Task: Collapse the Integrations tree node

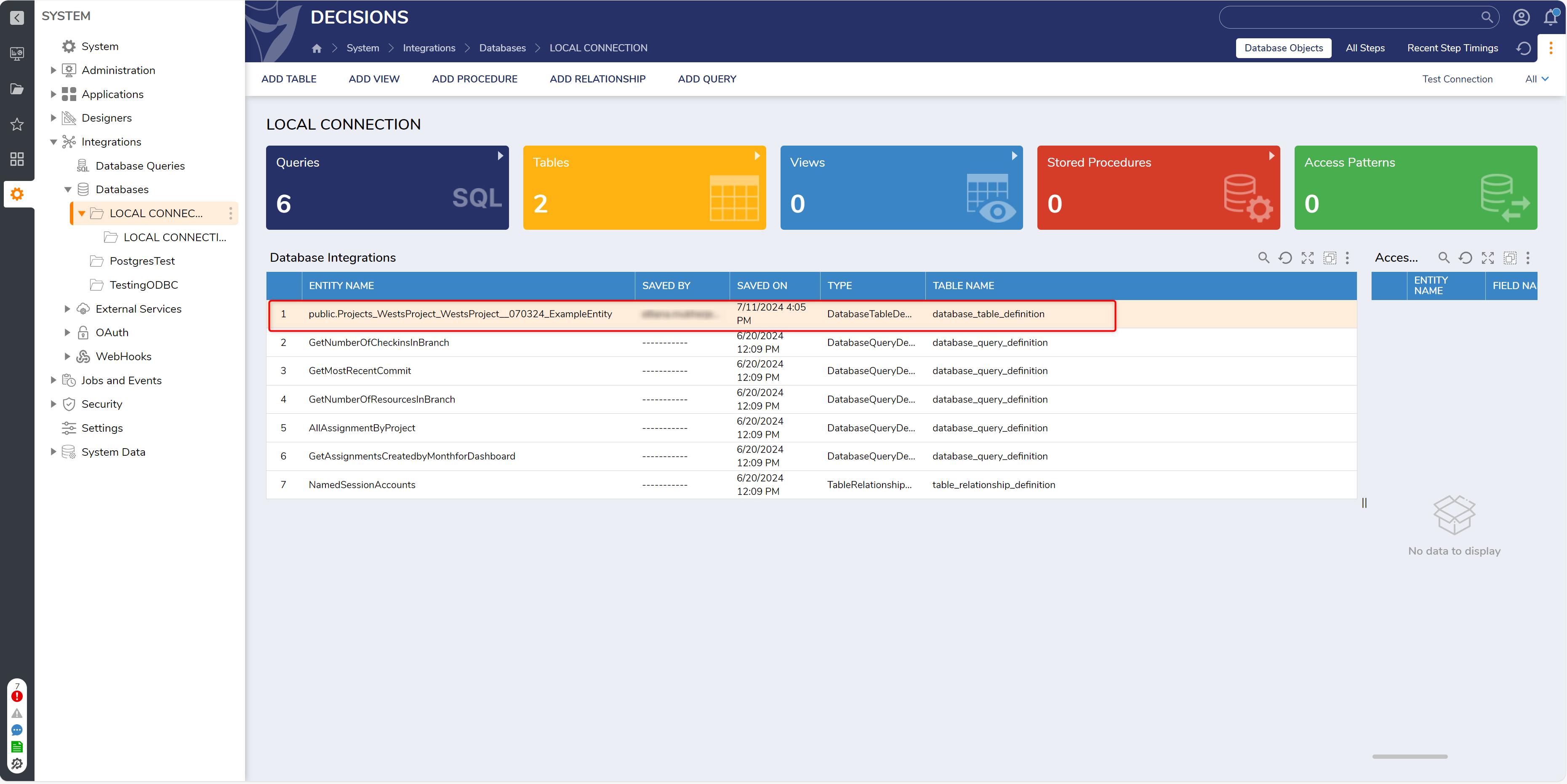Action: pos(53,142)
